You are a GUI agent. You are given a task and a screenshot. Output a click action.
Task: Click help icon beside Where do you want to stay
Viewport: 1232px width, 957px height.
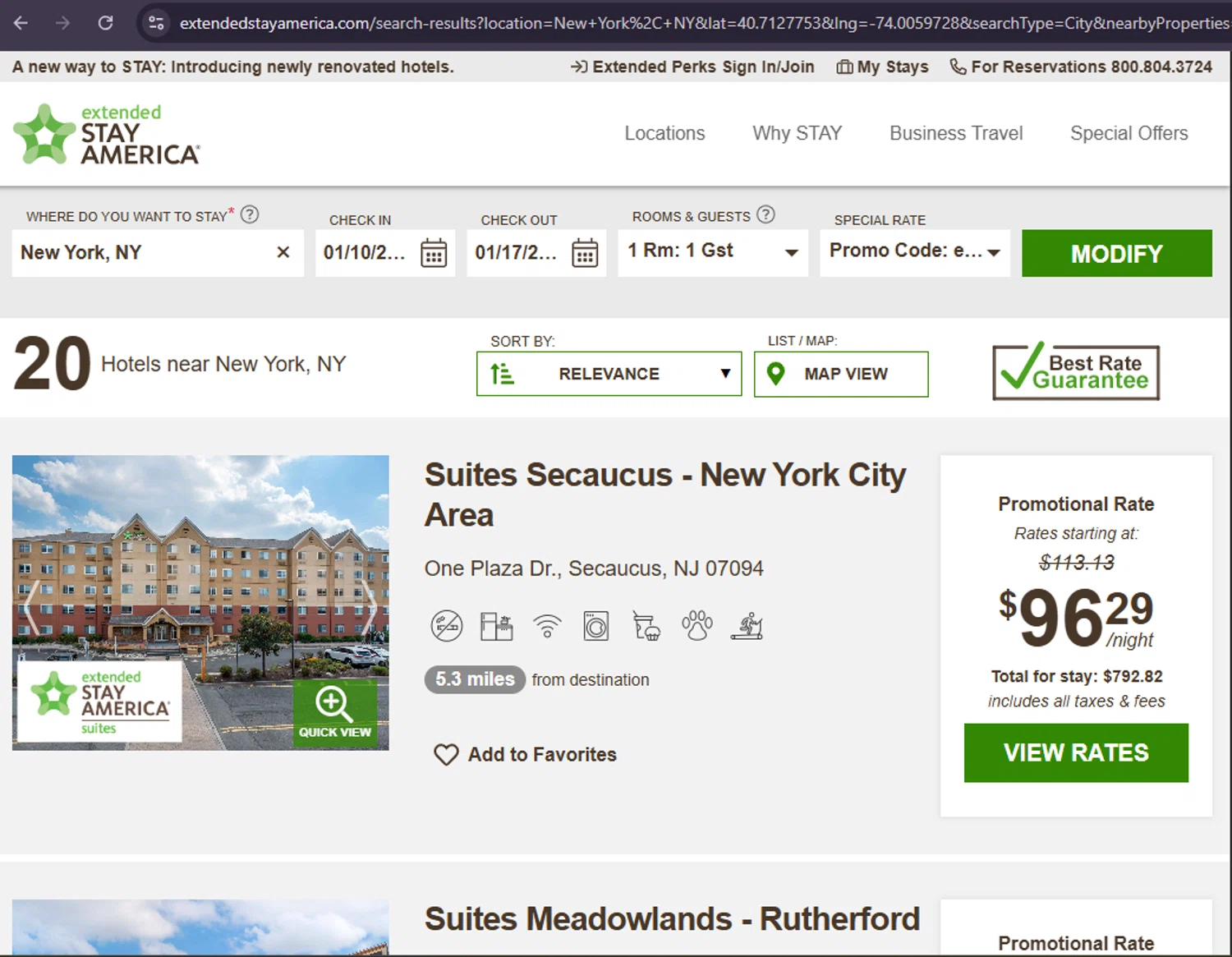point(250,214)
